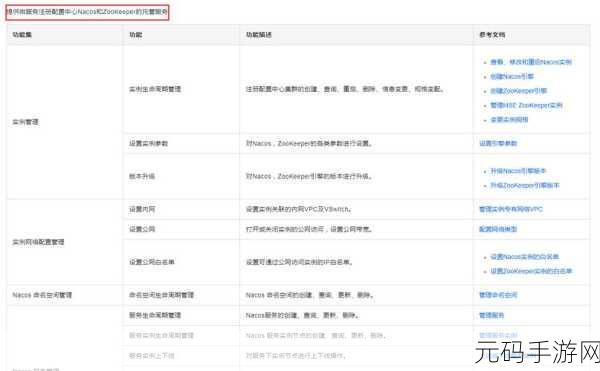This screenshot has width=600, height=371.
Task: Click the description starting 'Nacos 服务实例节点的创建'
Action: click(x=316, y=335)
